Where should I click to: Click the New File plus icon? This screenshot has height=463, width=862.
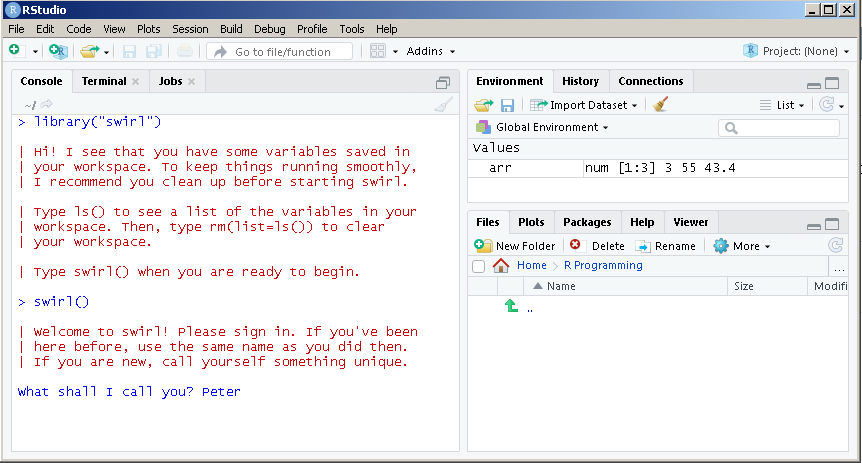[15, 51]
